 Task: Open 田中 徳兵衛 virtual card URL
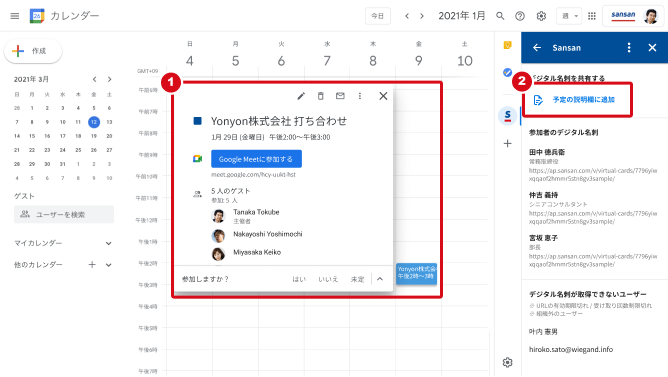(593, 175)
